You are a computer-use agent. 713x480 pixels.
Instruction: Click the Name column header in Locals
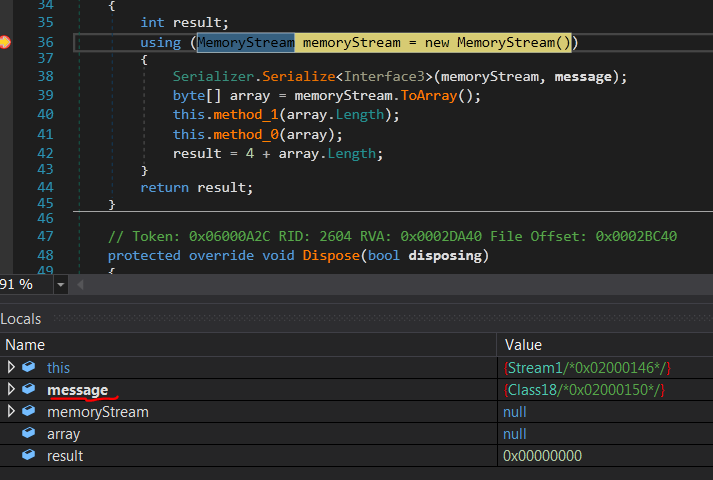pyautogui.click(x=25, y=345)
